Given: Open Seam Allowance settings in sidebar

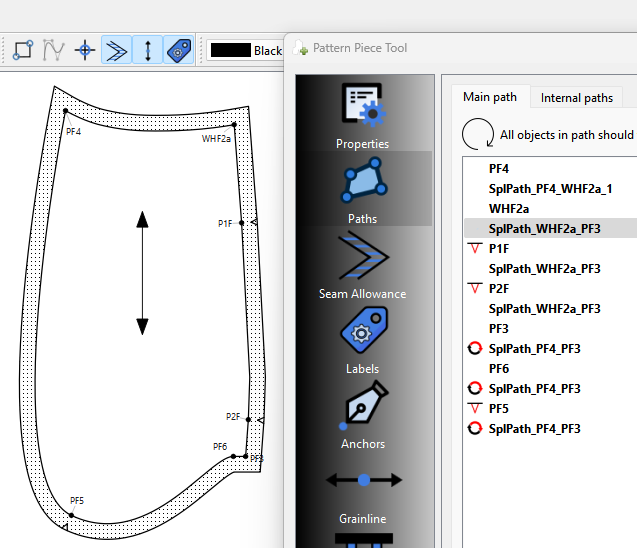Looking at the screenshot, I should [x=362, y=265].
